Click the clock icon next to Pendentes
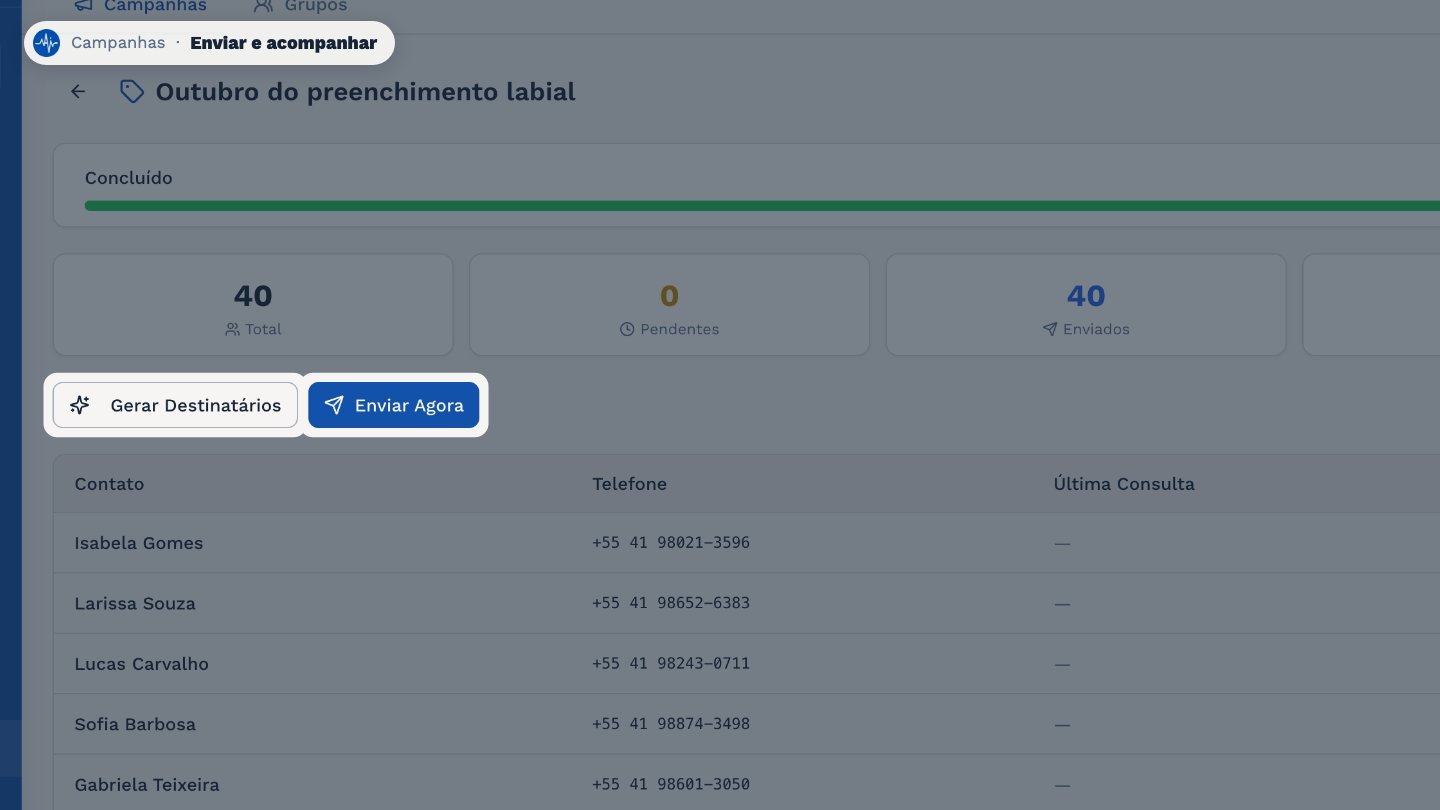The image size is (1440, 810). point(627,329)
